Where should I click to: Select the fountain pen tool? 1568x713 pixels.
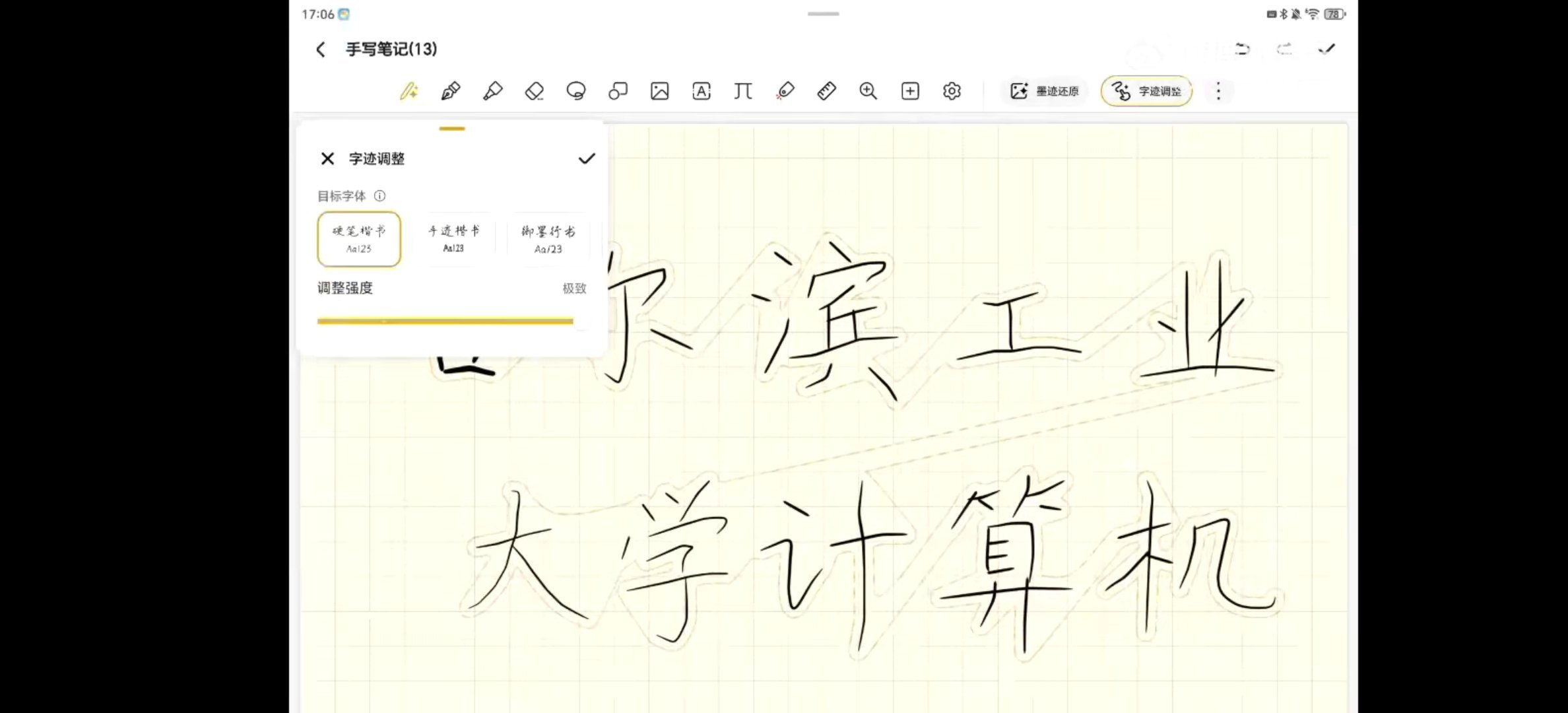pos(451,91)
